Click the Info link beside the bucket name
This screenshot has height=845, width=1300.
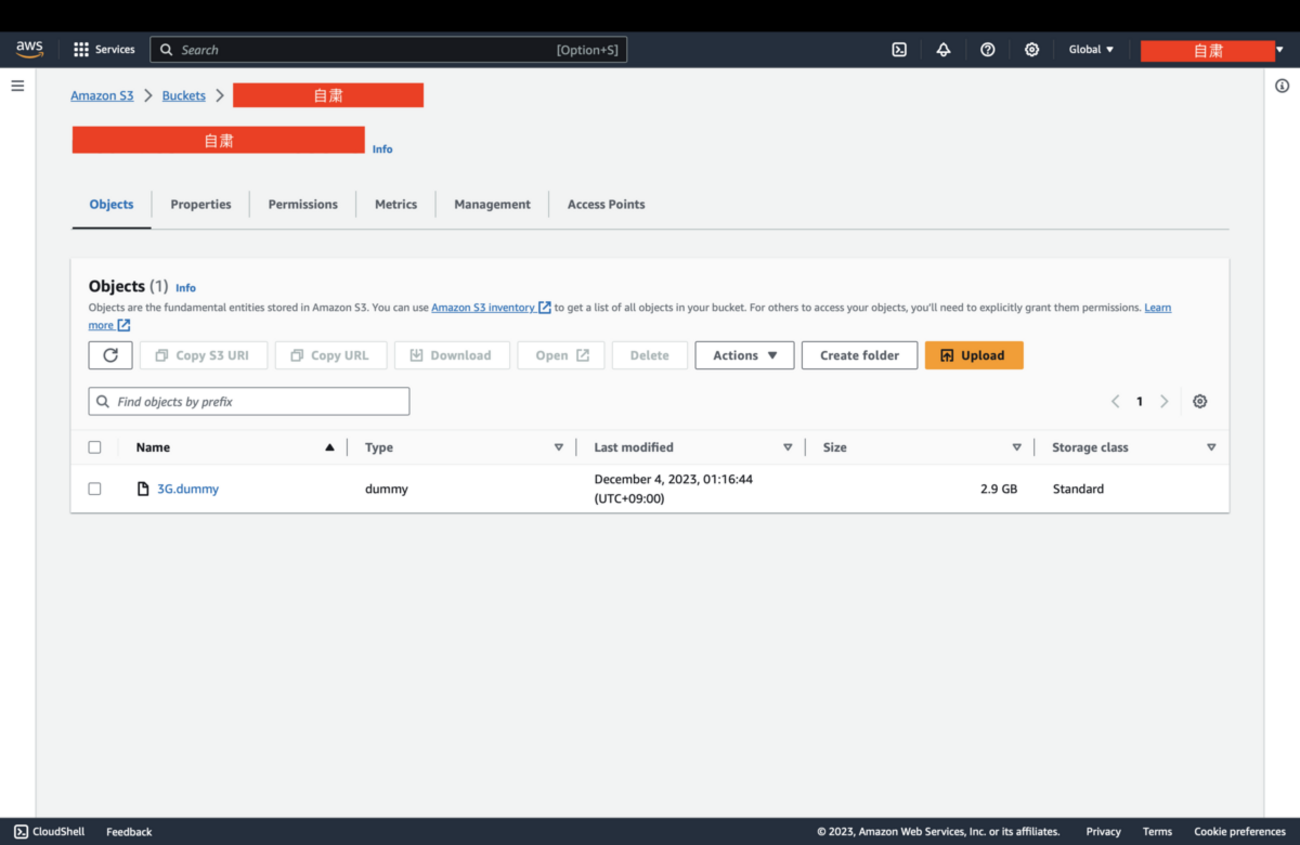click(382, 149)
